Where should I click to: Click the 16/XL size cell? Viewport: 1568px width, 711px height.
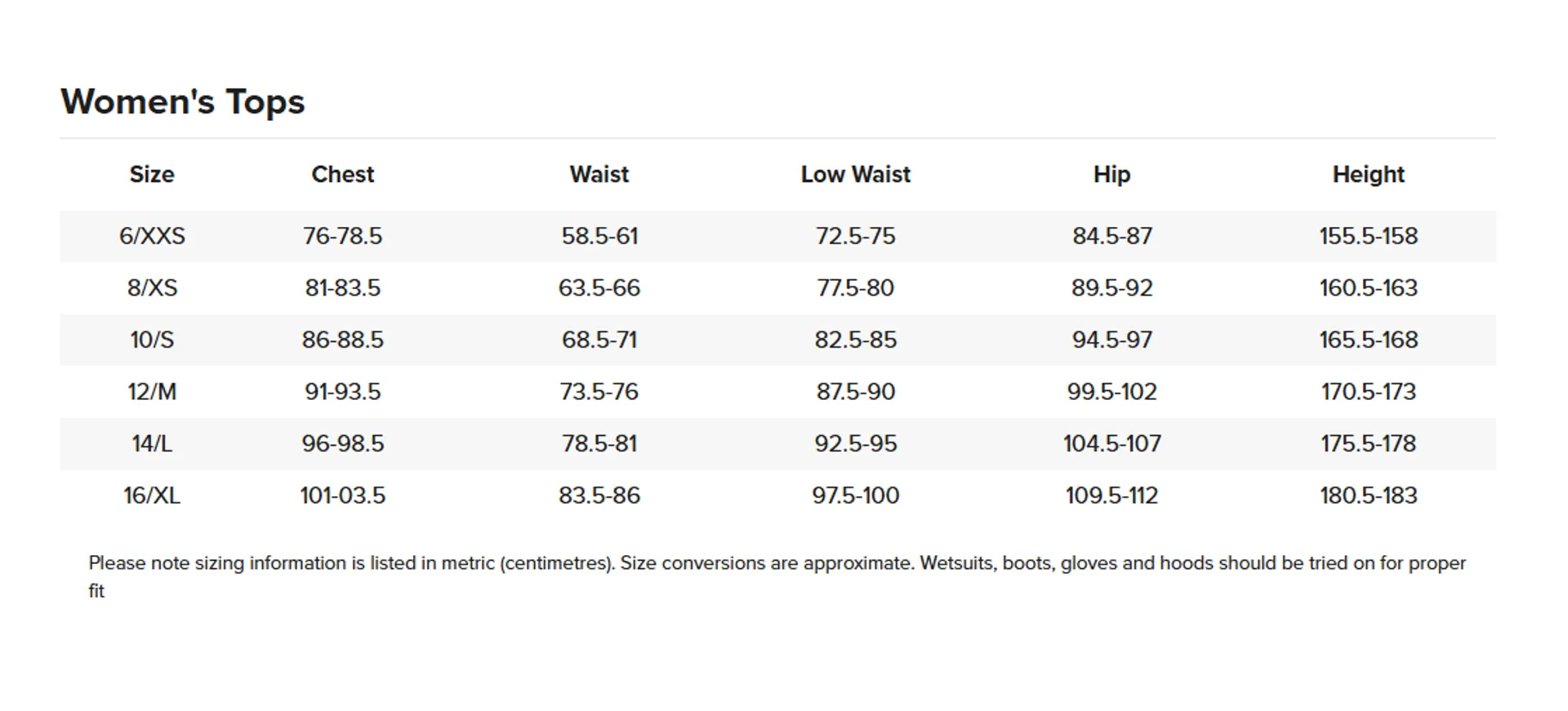pyautogui.click(x=152, y=495)
